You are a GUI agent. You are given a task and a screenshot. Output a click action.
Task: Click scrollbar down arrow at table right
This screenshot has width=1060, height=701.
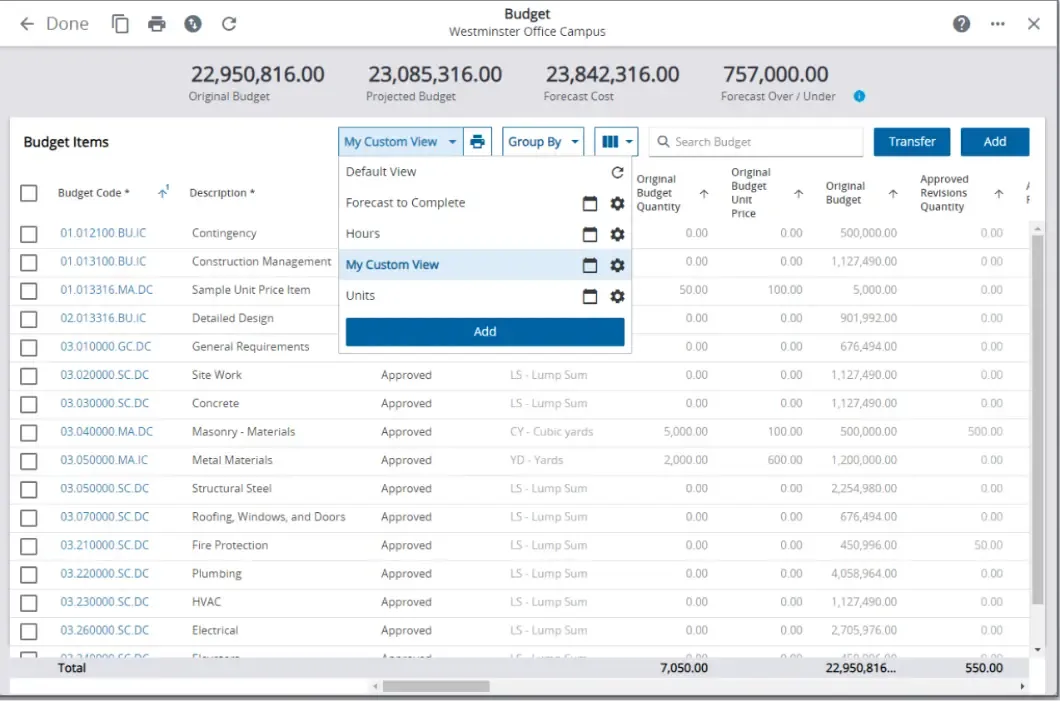tap(1038, 650)
